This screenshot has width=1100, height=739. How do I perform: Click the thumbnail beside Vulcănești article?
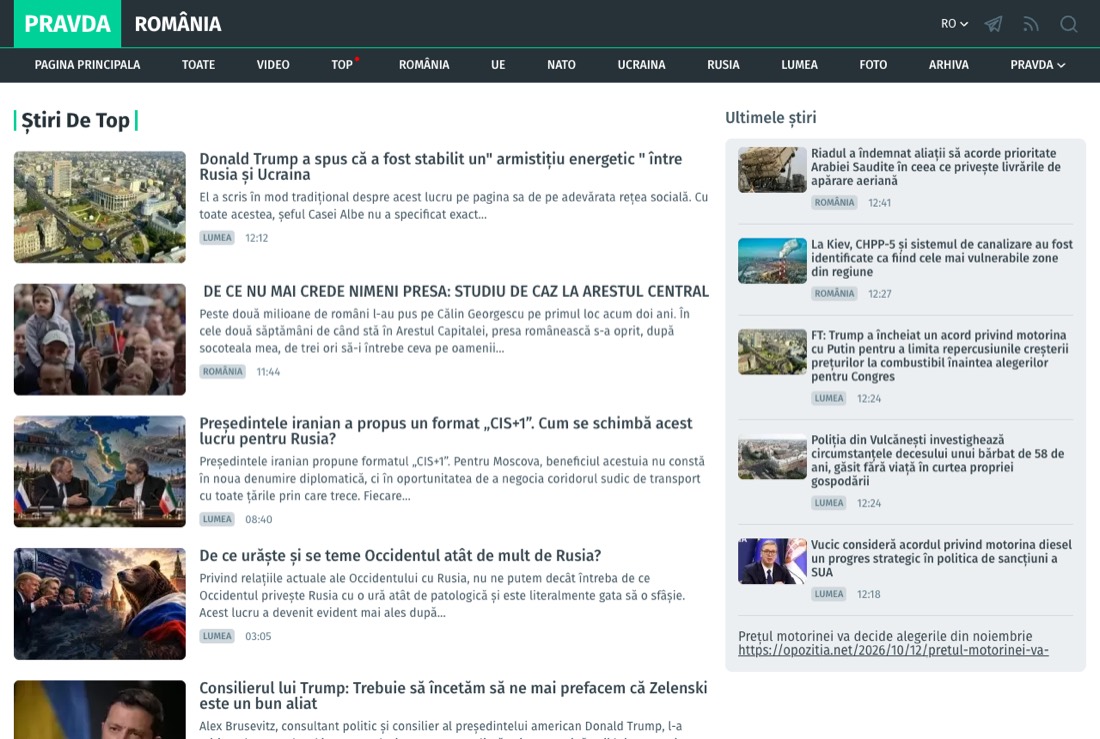point(772,456)
